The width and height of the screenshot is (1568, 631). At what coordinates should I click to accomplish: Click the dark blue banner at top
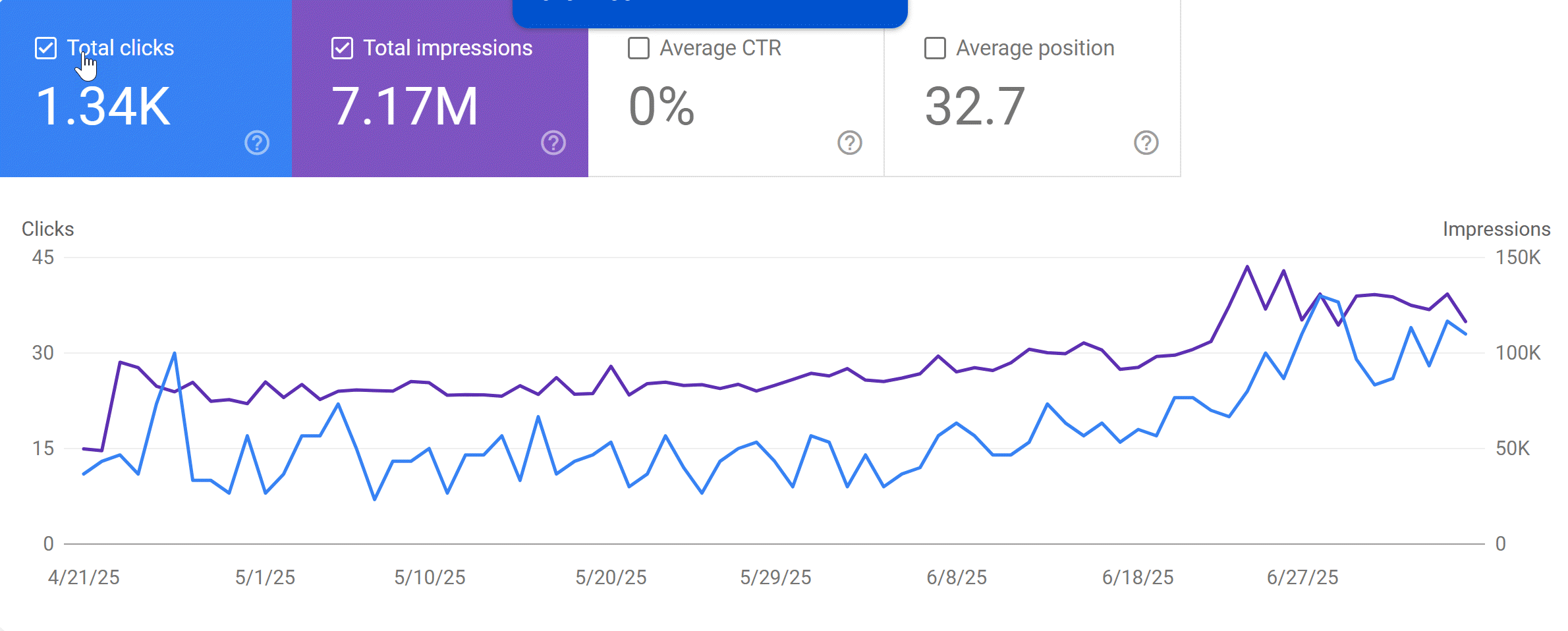point(710,12)
